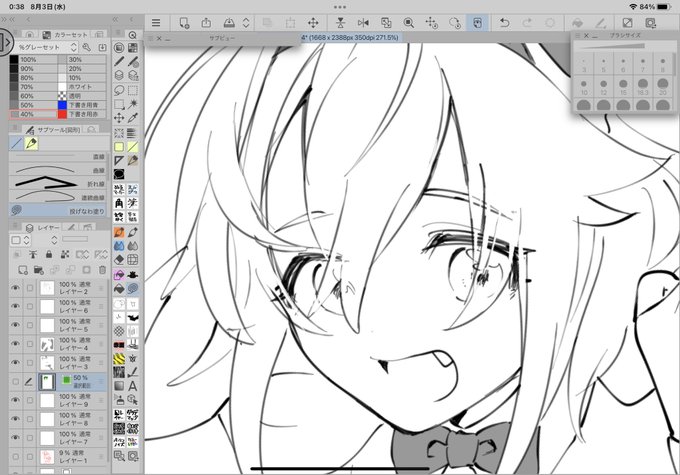The image size is (680, 475).
Task: Hide layer レイヤー 6 via eye icon
Action: (16, 306)
